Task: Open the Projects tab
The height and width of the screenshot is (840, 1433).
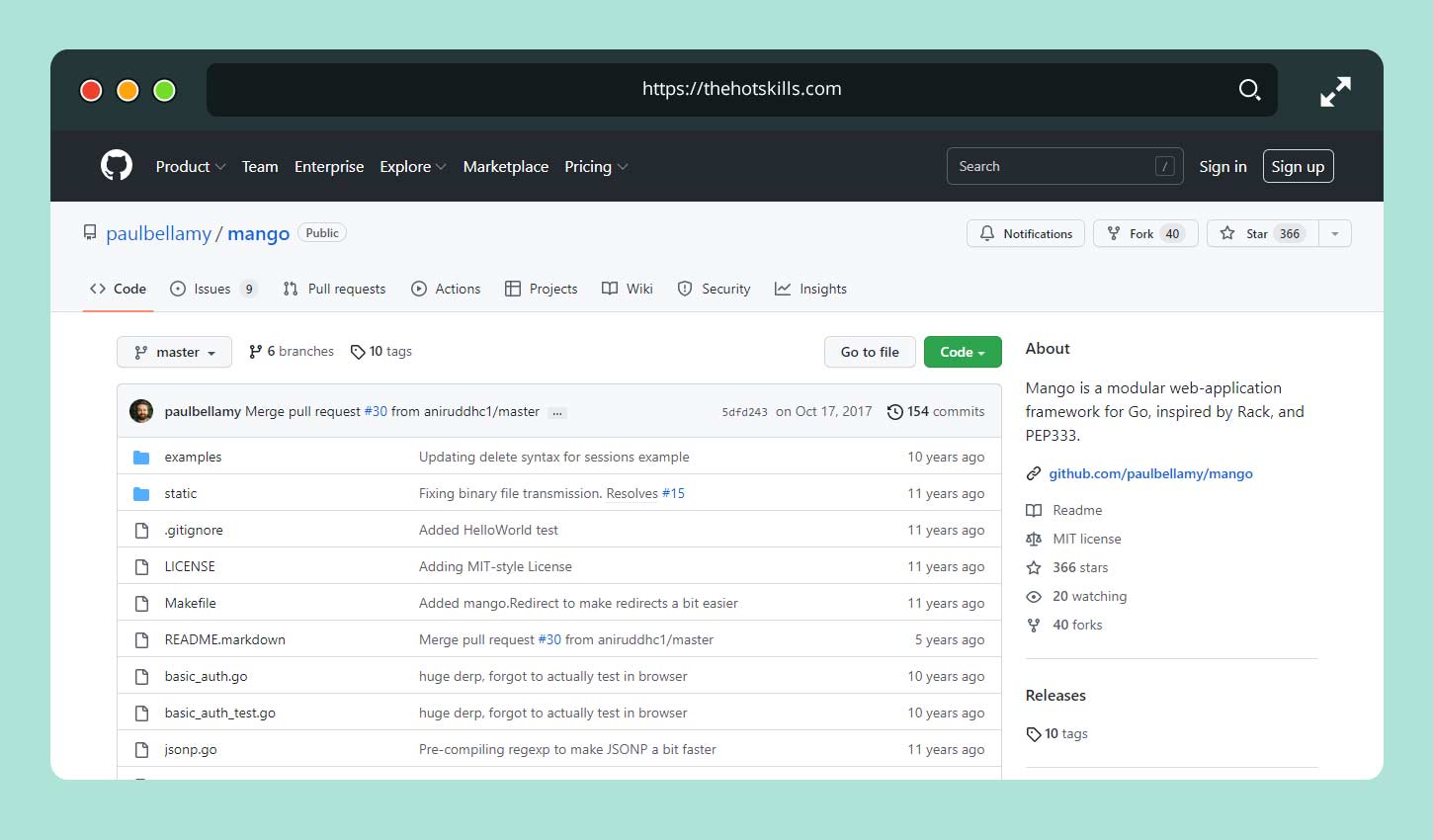Action: pos(541,289)
